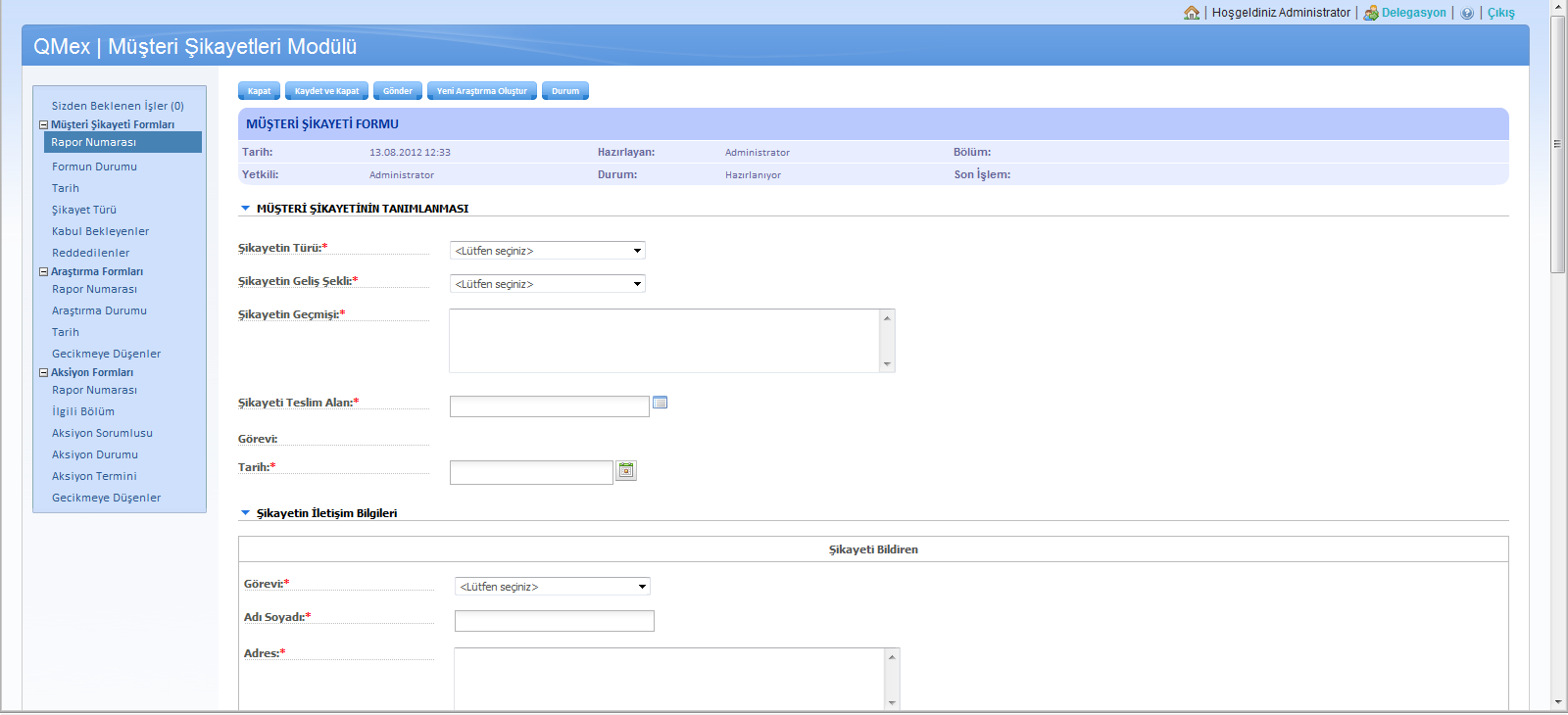Click Yeni Araştırma Oluştur button
This screenshot has width=1568, height=715.
click(482, 91)
